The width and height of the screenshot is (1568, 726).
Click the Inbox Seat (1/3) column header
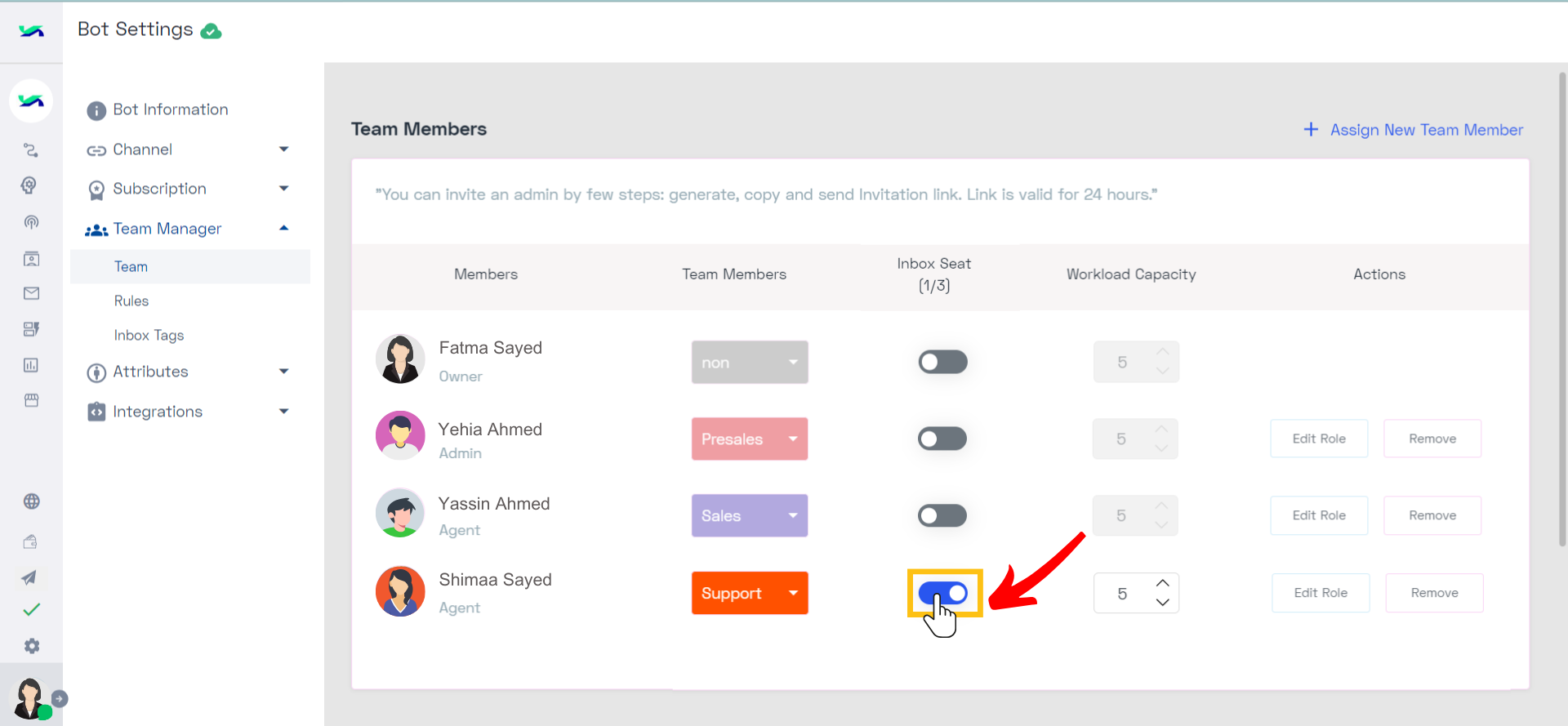[x=934, y=274]
